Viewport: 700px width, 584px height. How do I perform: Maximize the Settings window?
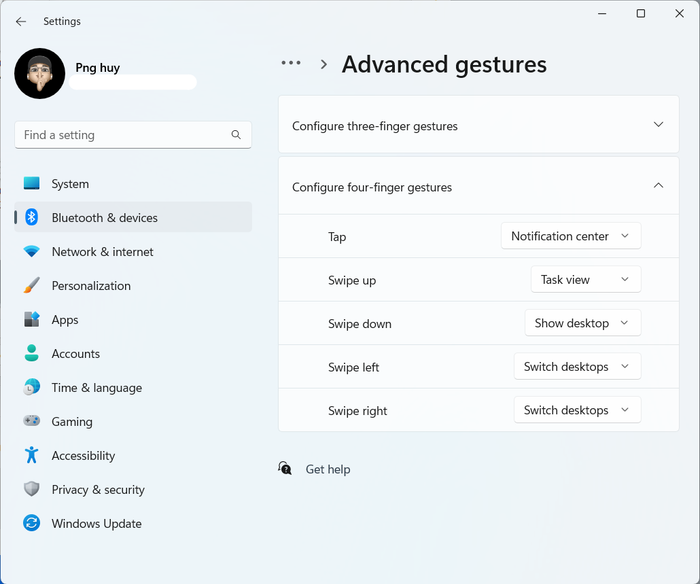tap(641, 14)
